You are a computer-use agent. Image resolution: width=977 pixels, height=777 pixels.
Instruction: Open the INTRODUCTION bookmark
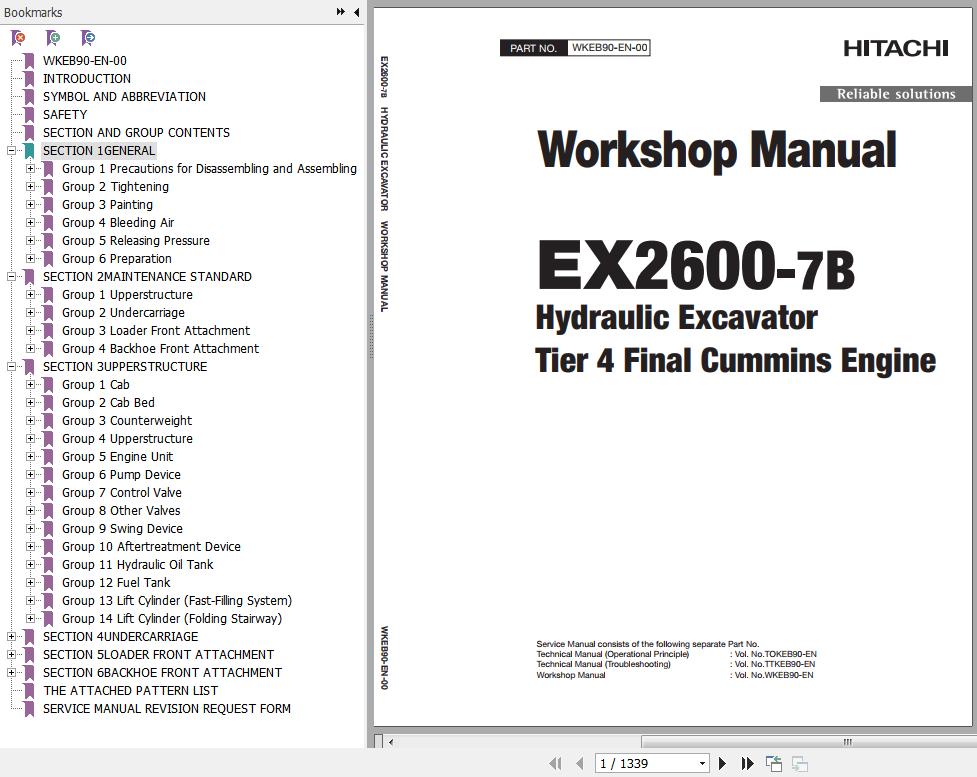tap(87, 79)
